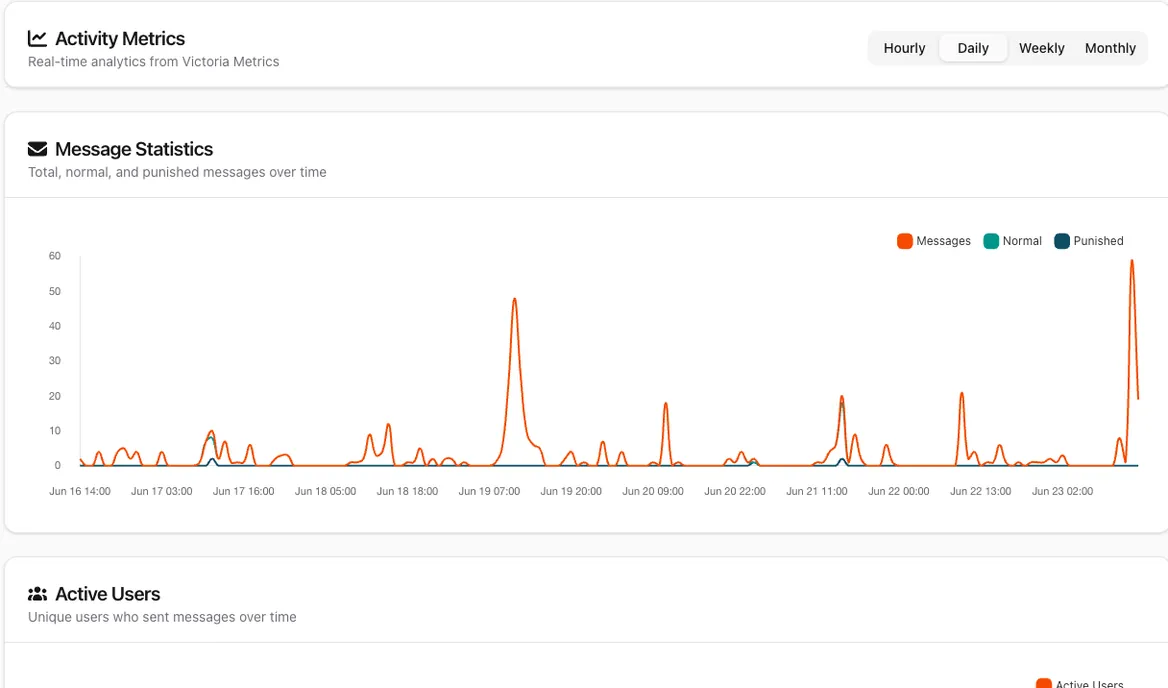Click the final spike at the chart's right edge
Viewport: 1168px width, 688px height.
(1132, 262)
